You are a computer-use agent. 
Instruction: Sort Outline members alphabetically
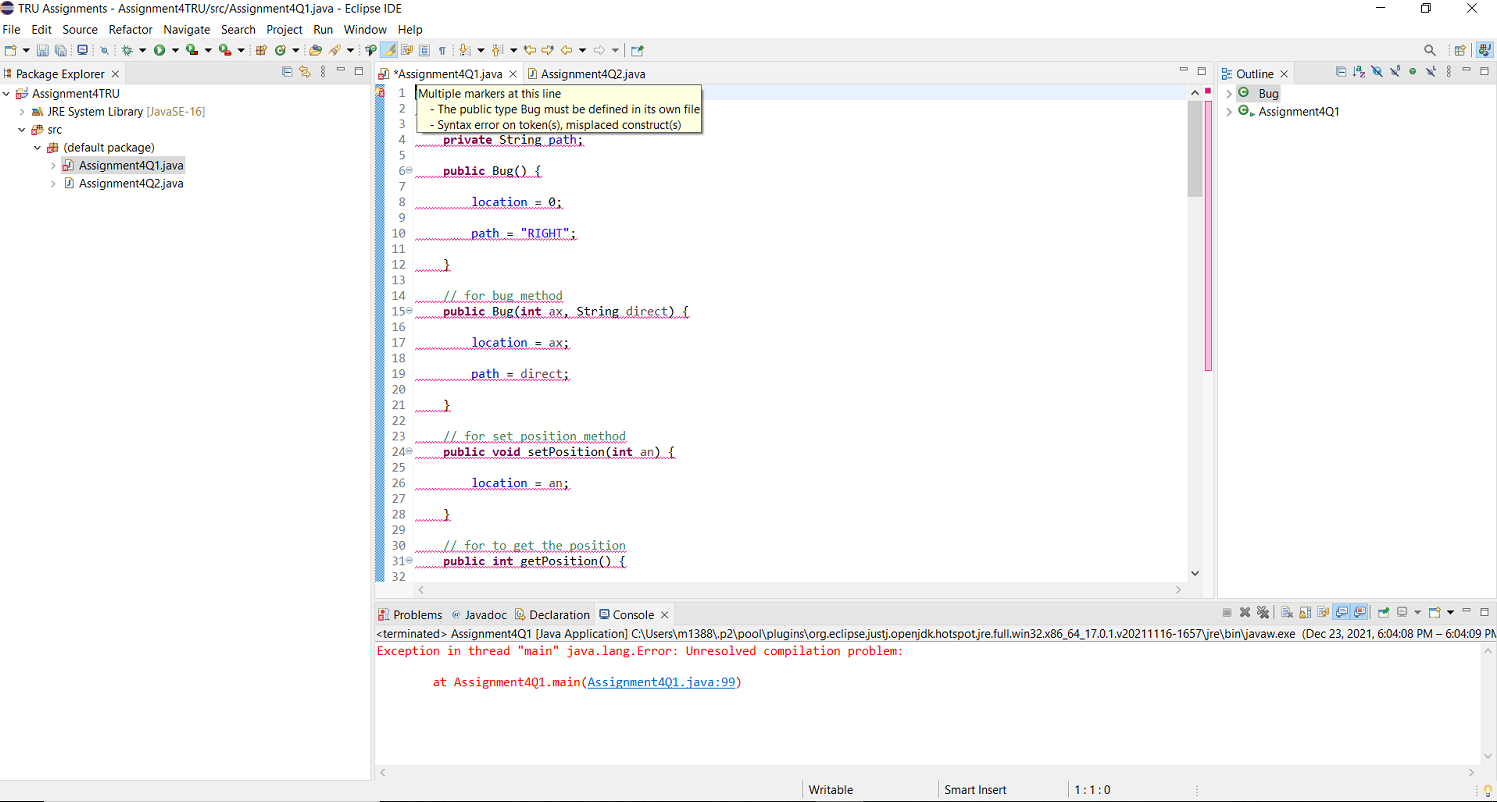1357,72
